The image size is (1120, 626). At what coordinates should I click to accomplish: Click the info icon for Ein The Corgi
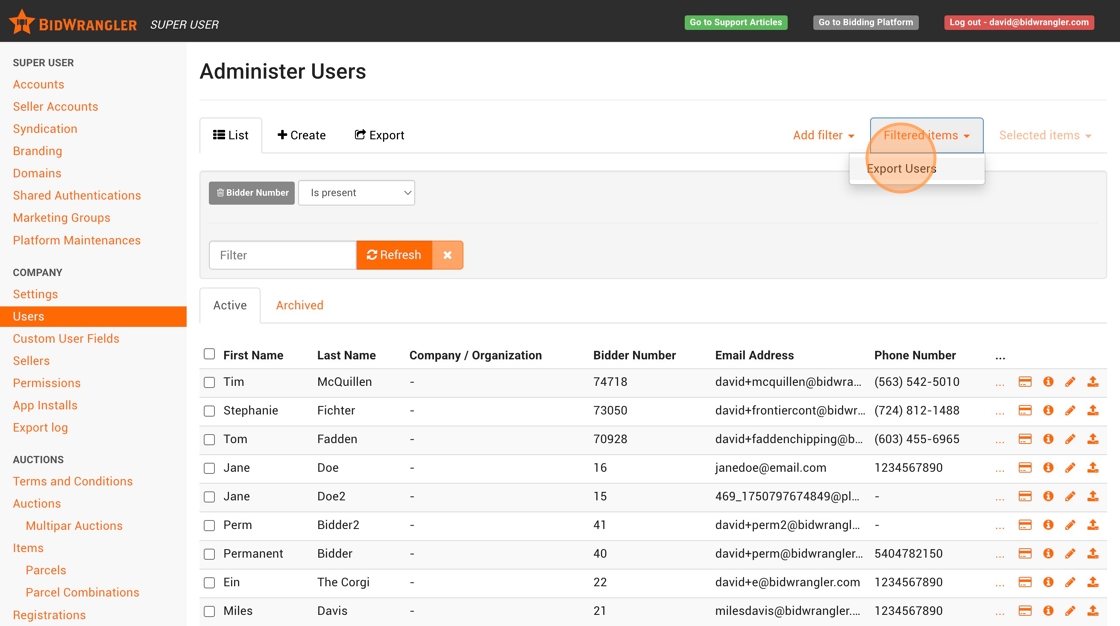click(x=1048, y=582)
